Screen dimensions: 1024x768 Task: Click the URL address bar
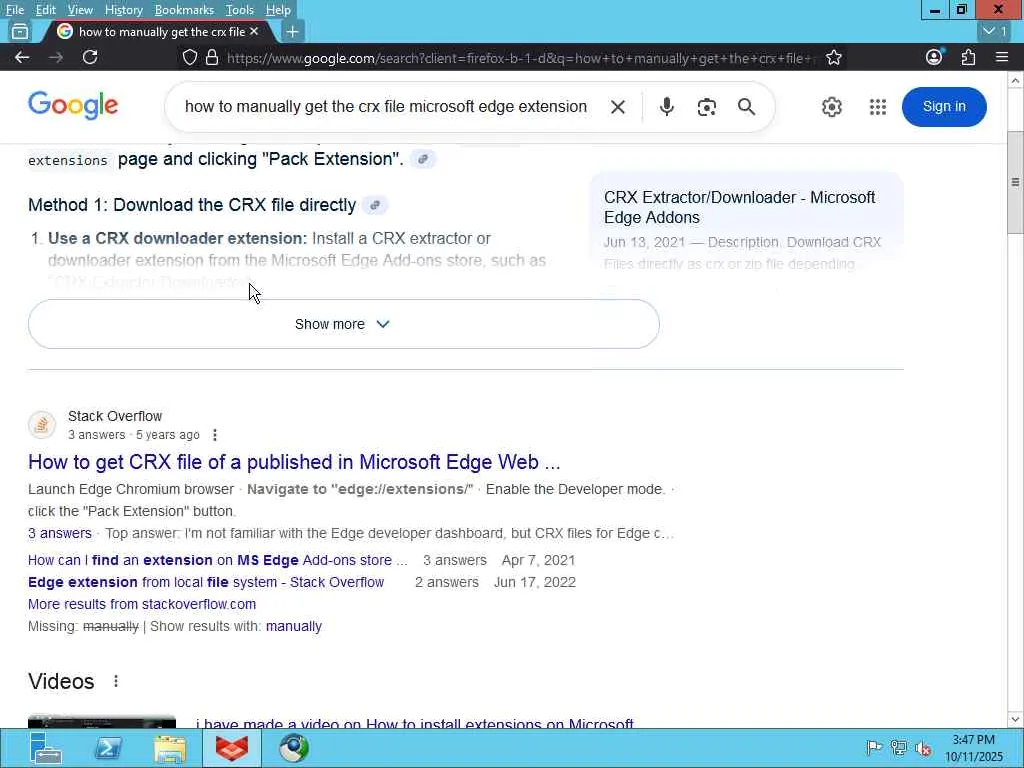519,58
